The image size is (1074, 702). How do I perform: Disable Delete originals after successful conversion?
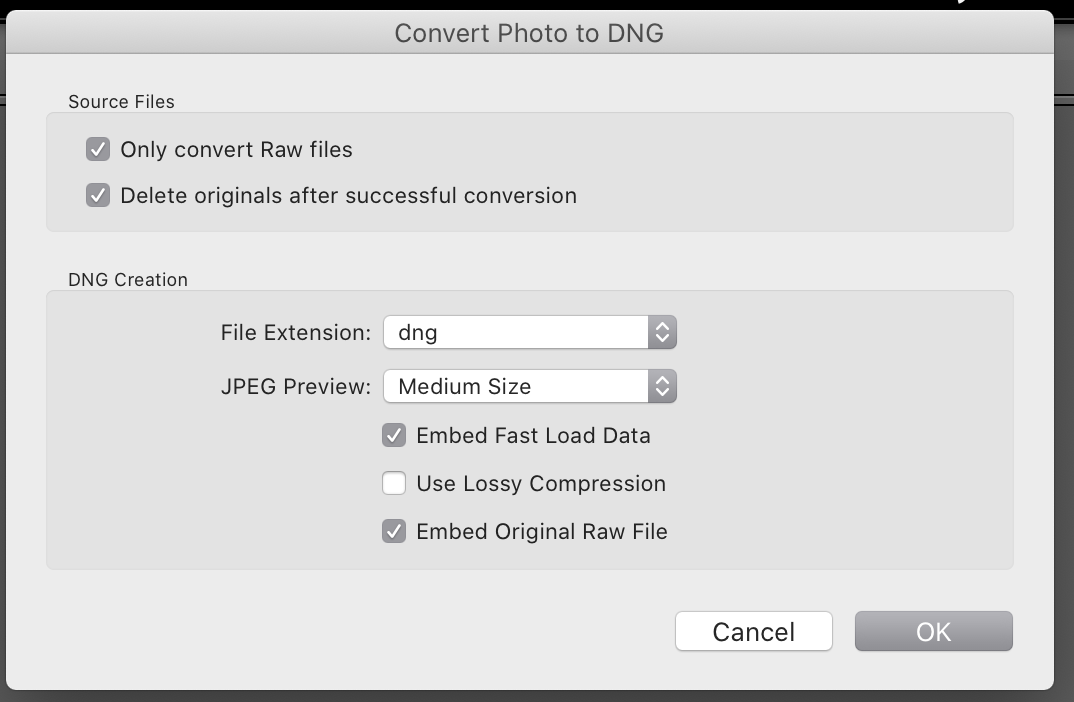(98, 196)
